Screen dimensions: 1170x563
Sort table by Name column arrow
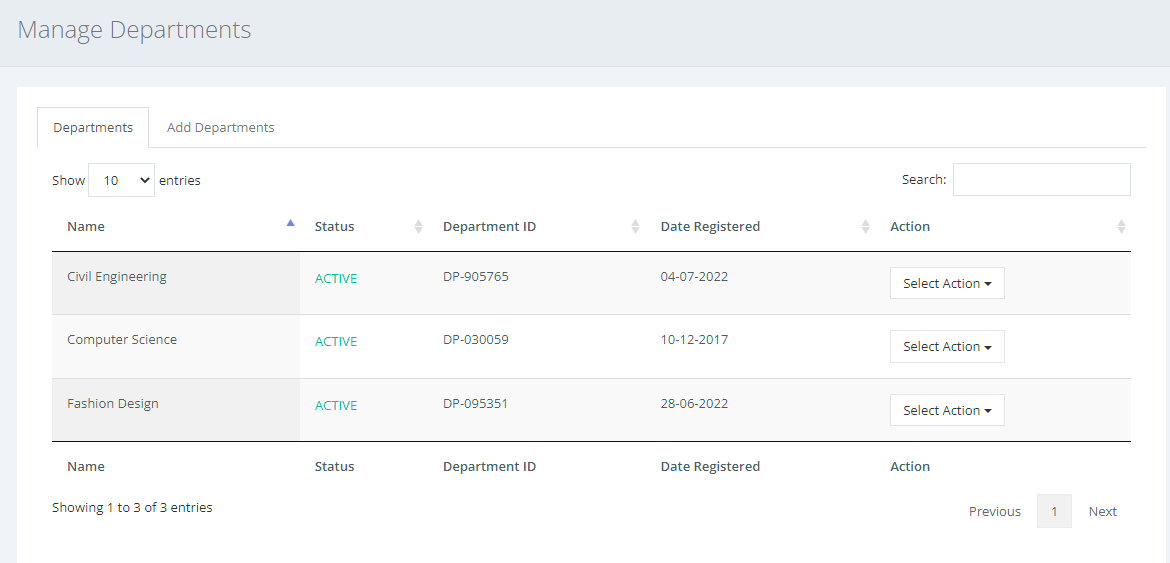(x=290, y=223)
